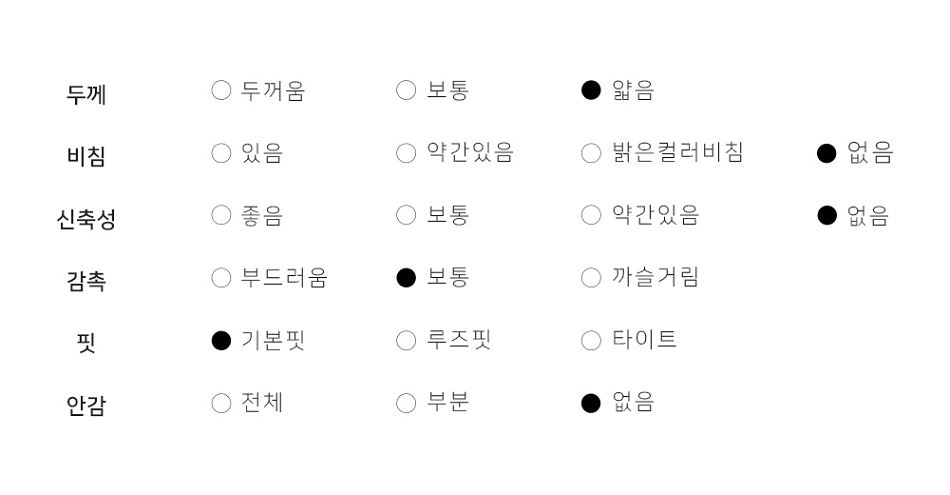The image size is (950, 495).
Task: Click 없음 in the 신축성 row
Action: (826, 215)
